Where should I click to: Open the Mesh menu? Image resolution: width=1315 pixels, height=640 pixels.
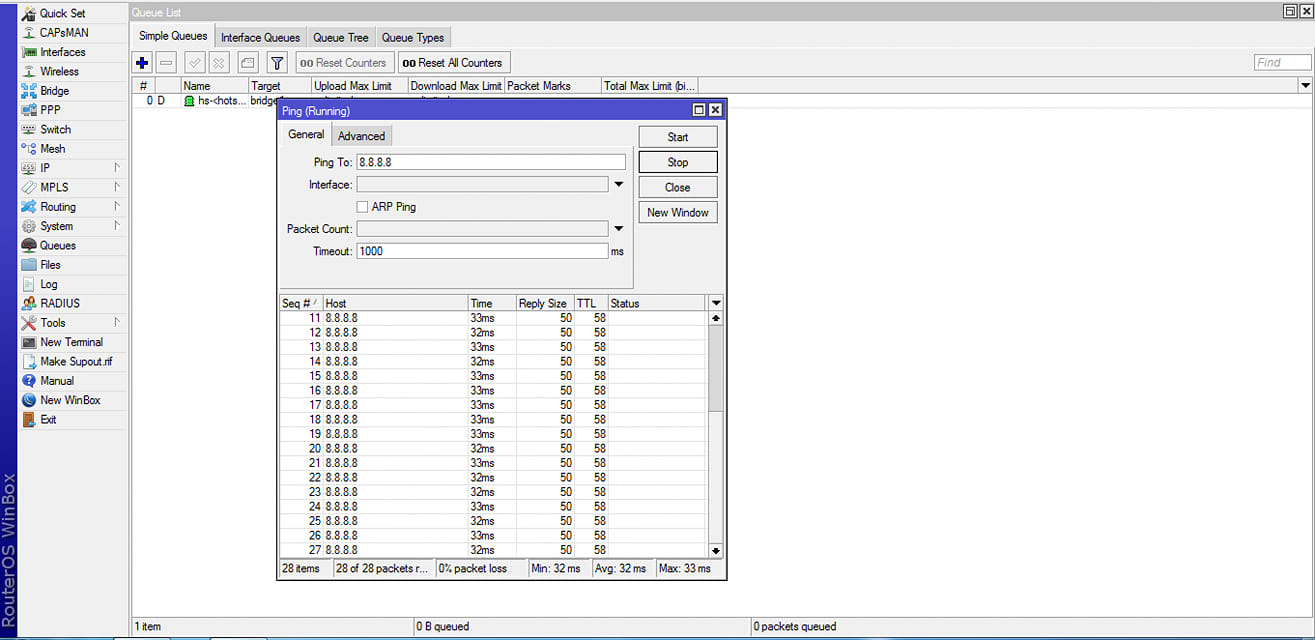52,149
